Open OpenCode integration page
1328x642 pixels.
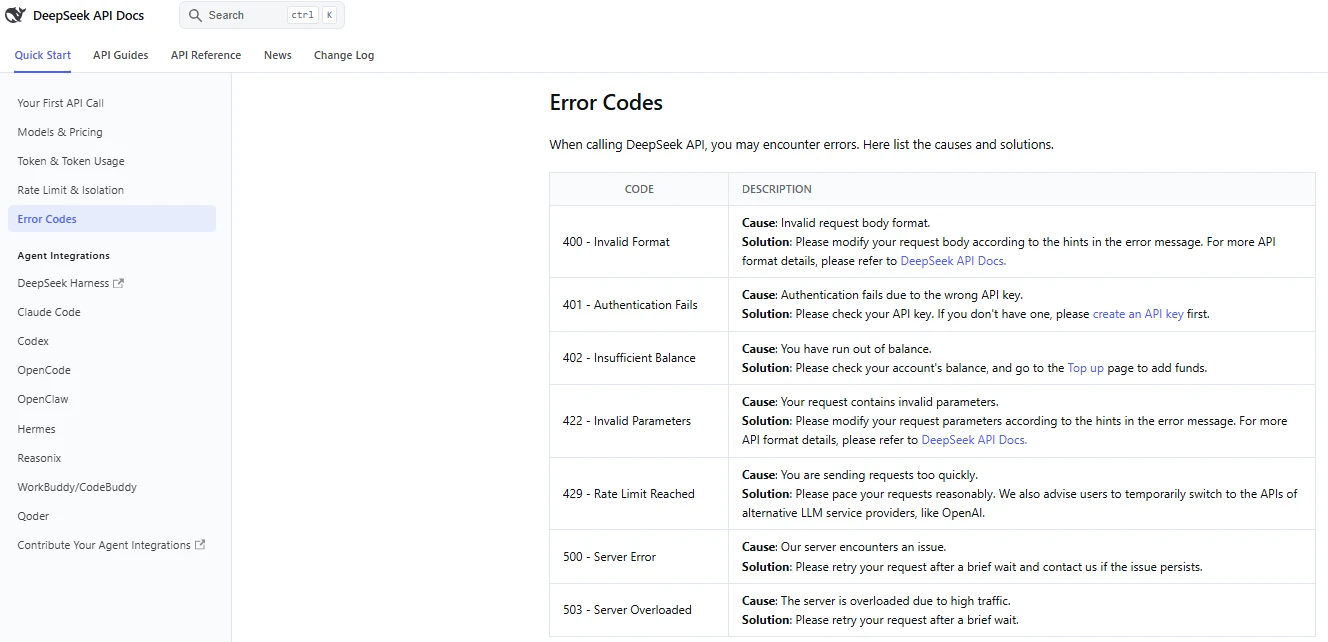point(112,370)
